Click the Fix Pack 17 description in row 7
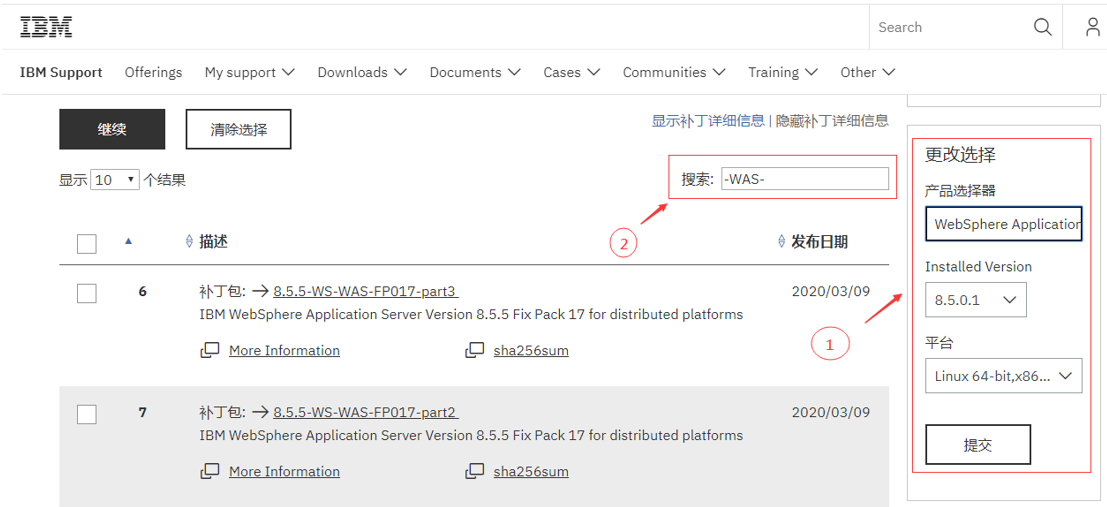This screenshot has width=1107, height=507. 472,435
